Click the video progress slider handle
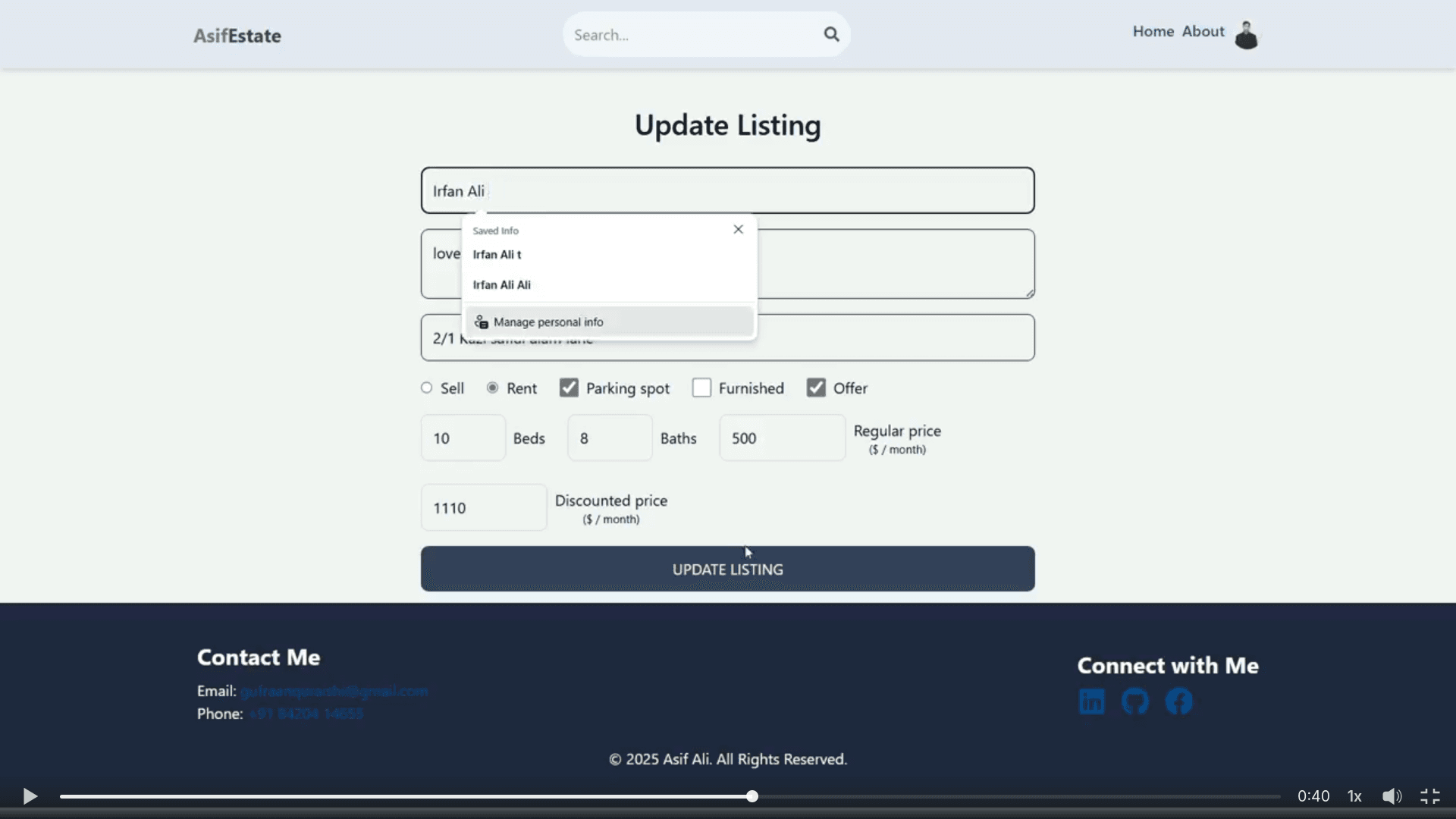The width and height of the screenshot is (1456, 819). 752,796
